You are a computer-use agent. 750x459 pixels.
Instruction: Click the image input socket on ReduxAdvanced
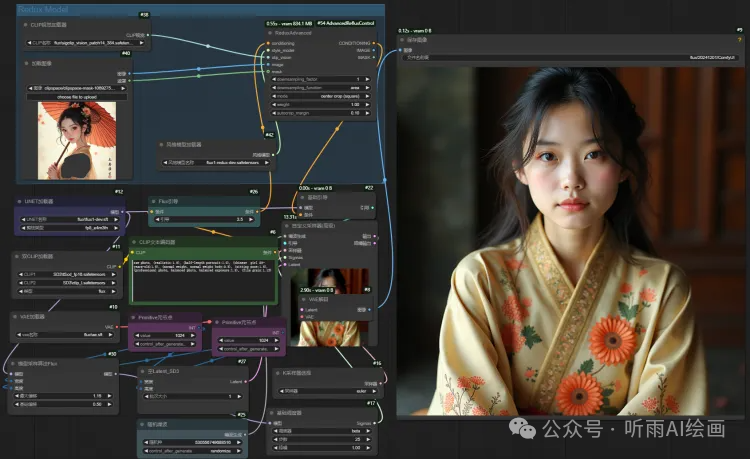coord(268,65)
